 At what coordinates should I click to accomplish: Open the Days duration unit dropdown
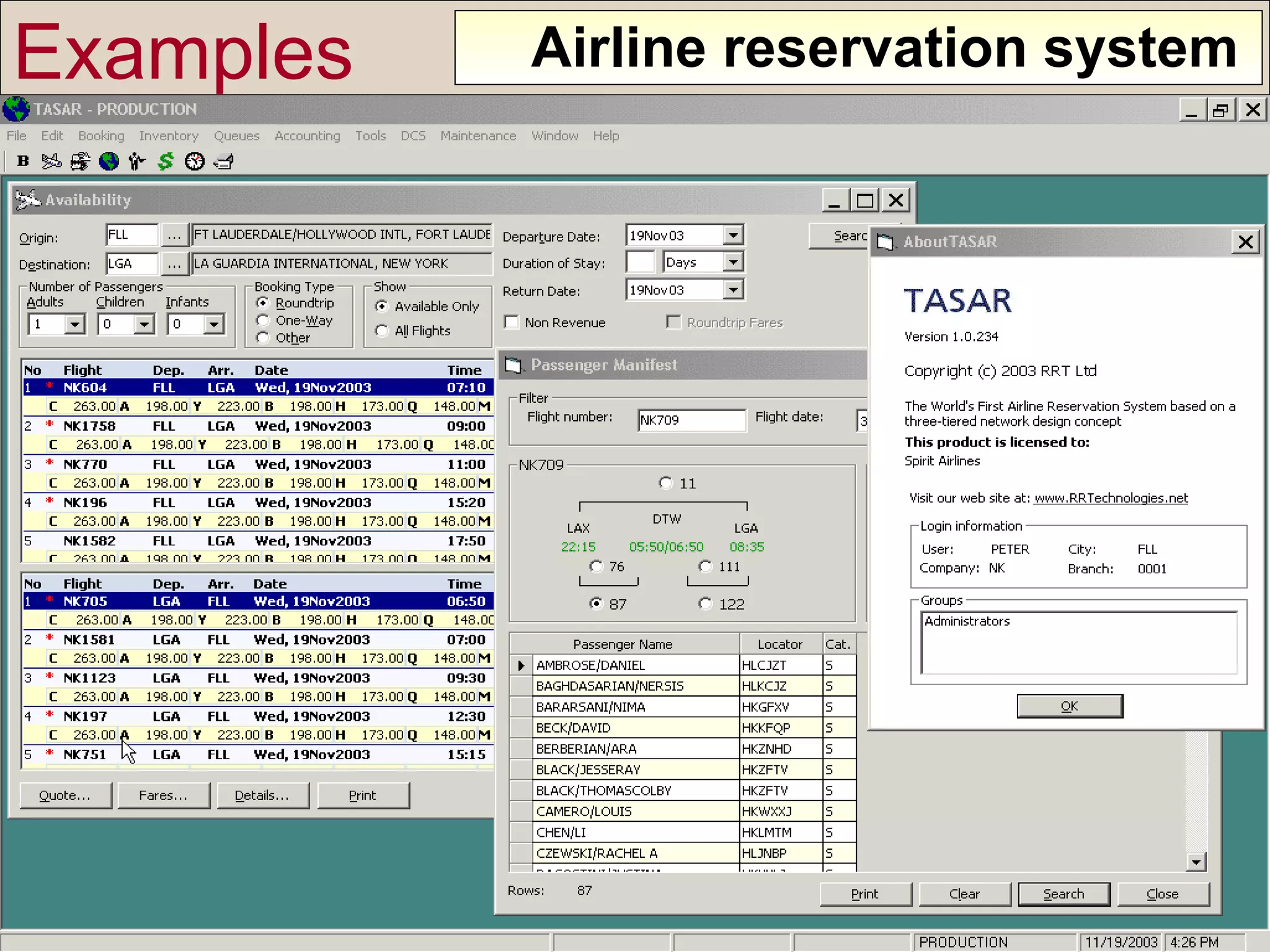coord(733,262)
